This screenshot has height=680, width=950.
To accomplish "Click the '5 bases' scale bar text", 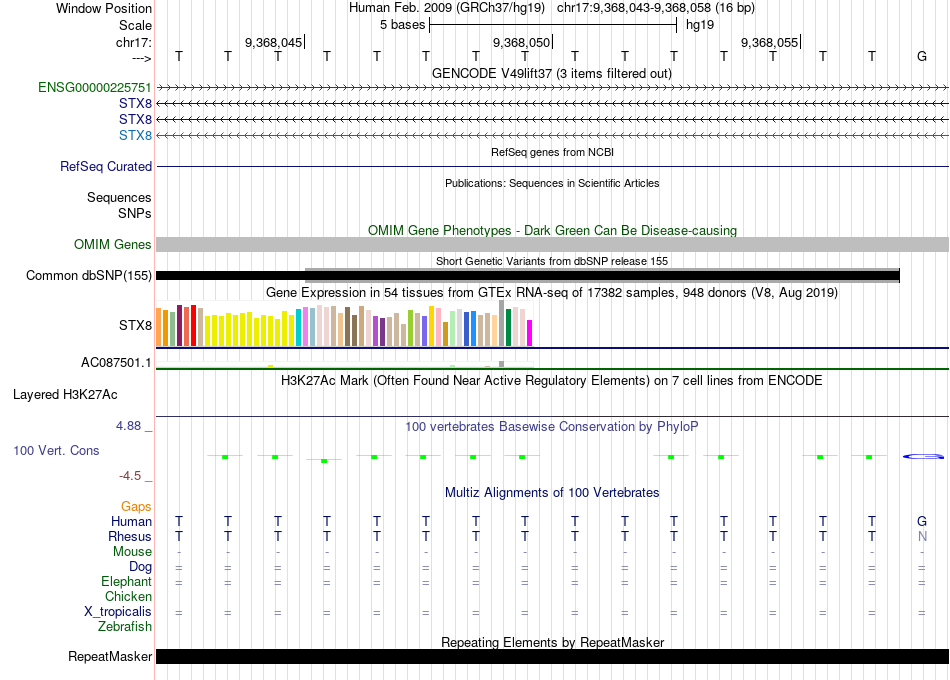I will pyautogui.click(x=402, y=25).
